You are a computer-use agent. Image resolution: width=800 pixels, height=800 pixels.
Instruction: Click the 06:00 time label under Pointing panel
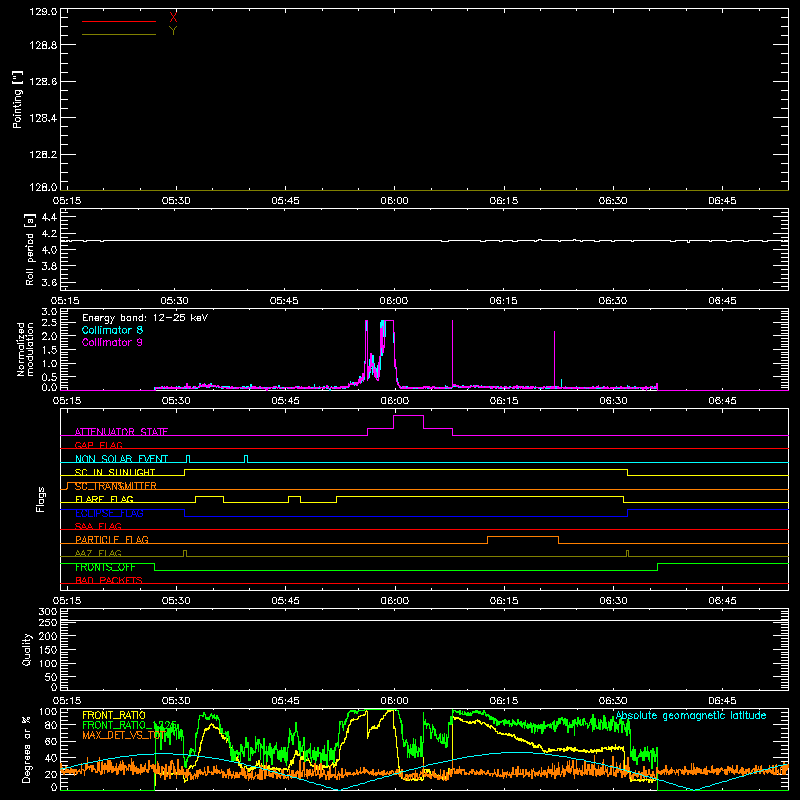point(394,201)
